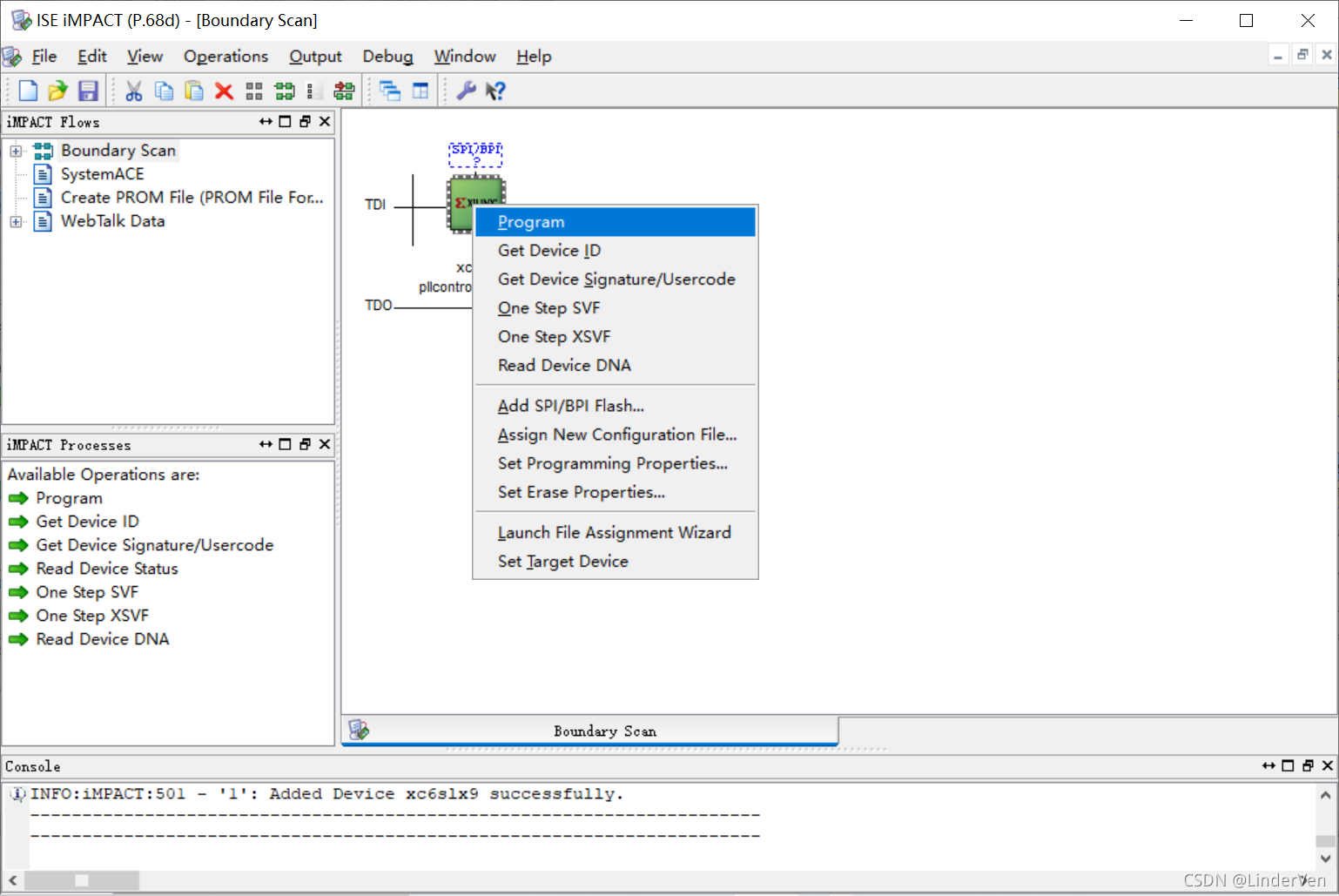This screenshot has width=1339, height=896.
Task: Open a project file from toolbar
Action: click(x=57, y=91)
